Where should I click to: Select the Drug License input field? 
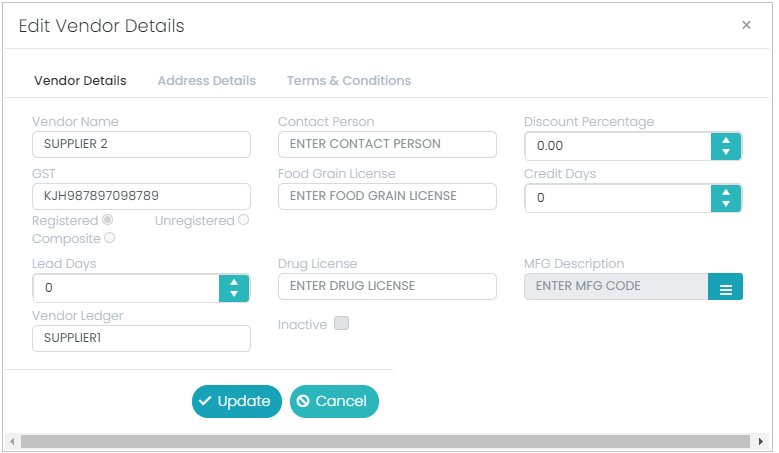coord(387,287)
